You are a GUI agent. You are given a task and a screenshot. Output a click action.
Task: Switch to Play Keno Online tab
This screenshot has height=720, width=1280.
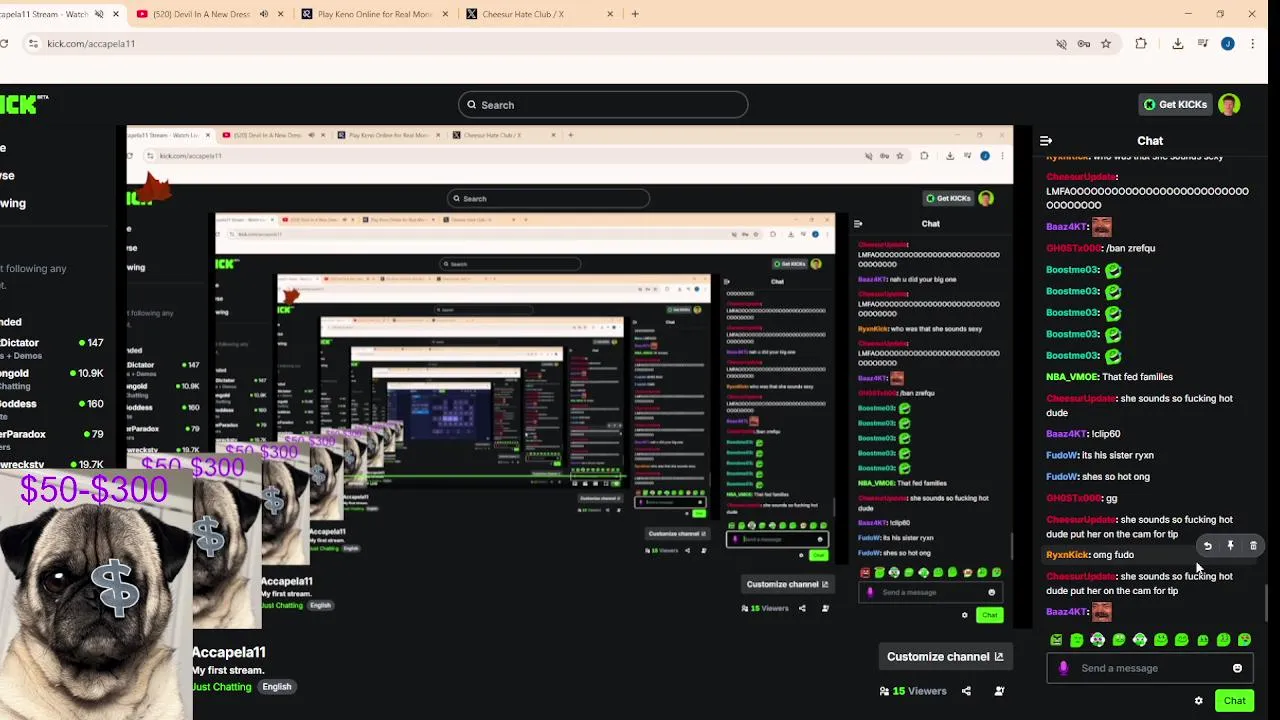click(374, 14)
